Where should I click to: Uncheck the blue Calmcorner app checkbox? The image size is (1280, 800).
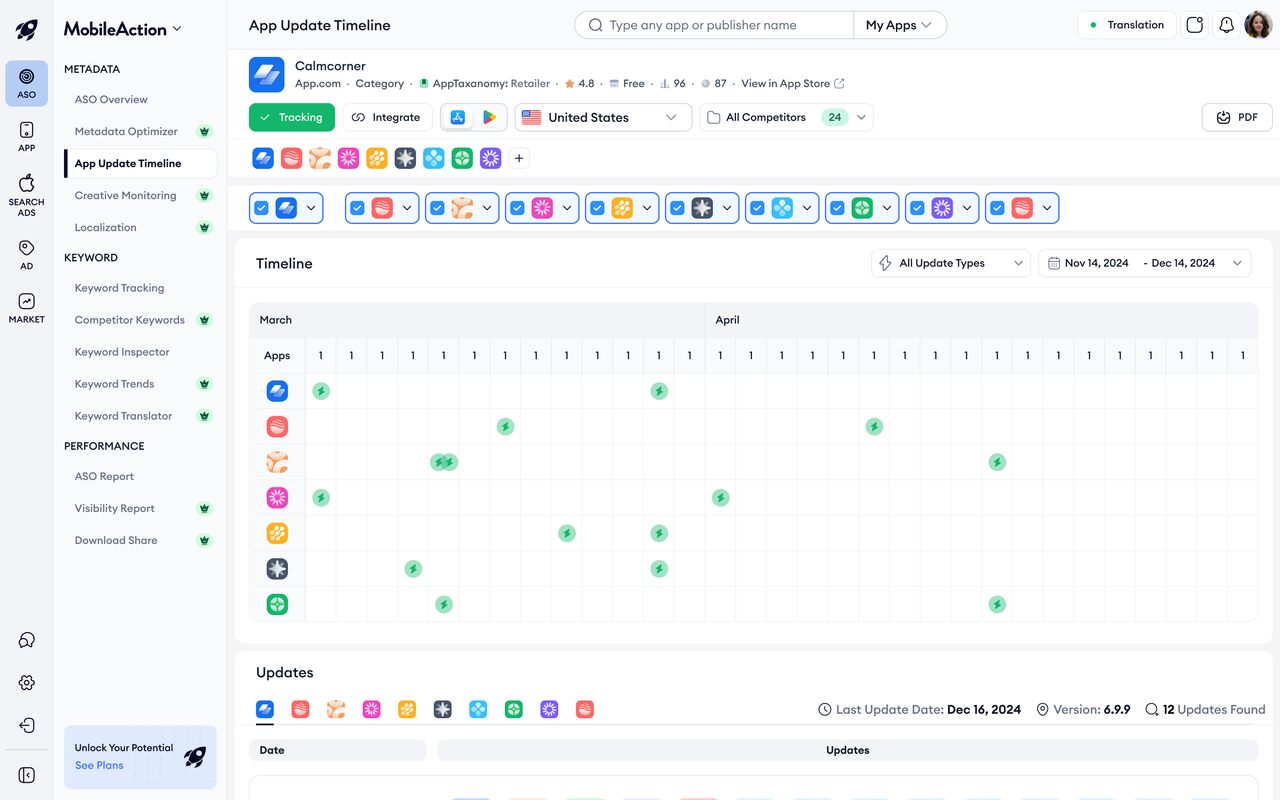(x=261, y=208)
